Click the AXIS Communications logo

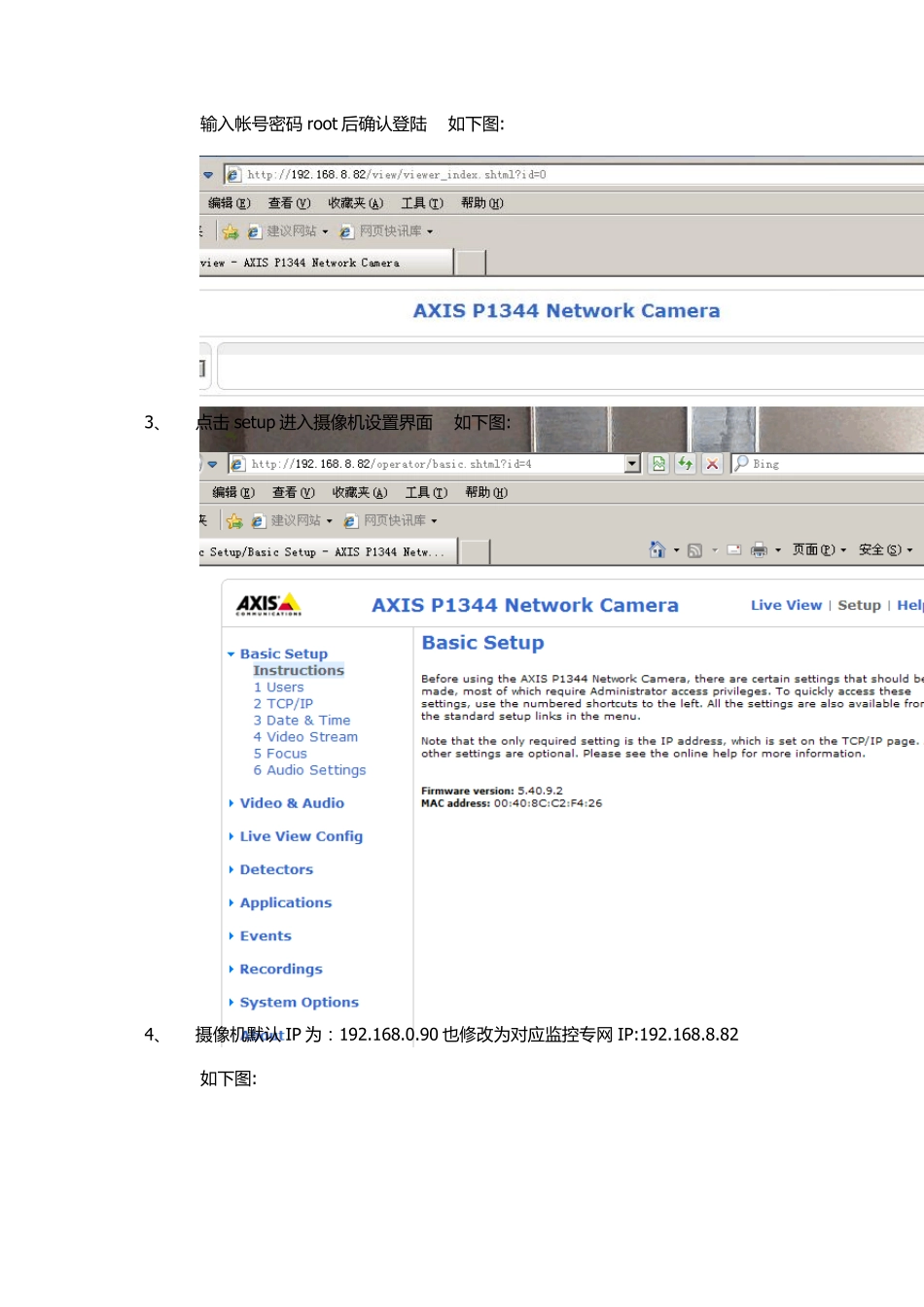pyautogui.click(x=268, y=605)
